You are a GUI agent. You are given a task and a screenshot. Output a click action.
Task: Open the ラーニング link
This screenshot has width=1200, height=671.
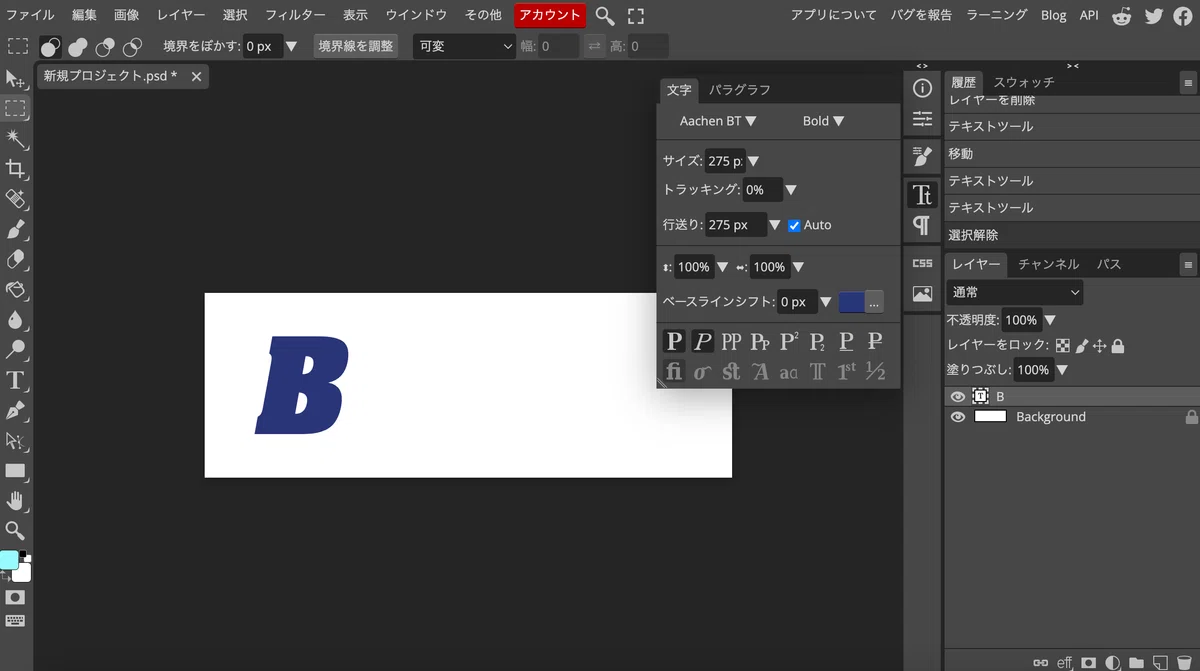coord(997,15)
